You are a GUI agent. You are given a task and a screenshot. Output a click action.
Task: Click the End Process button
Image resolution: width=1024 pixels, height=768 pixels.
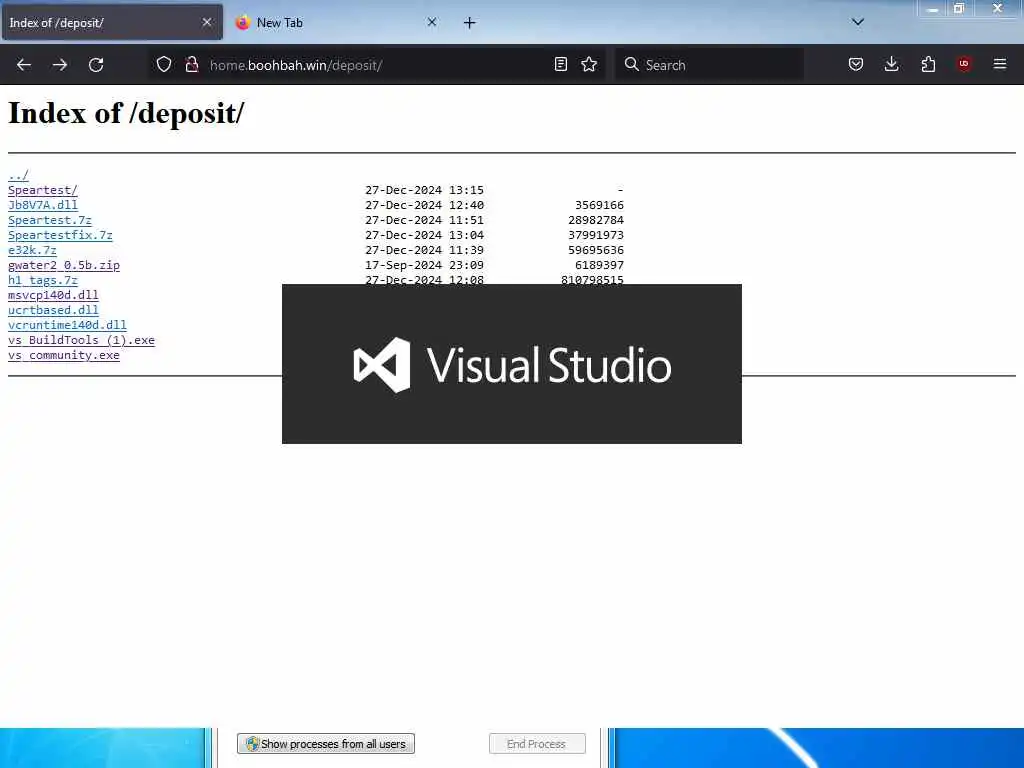click(x=537, y=744)
